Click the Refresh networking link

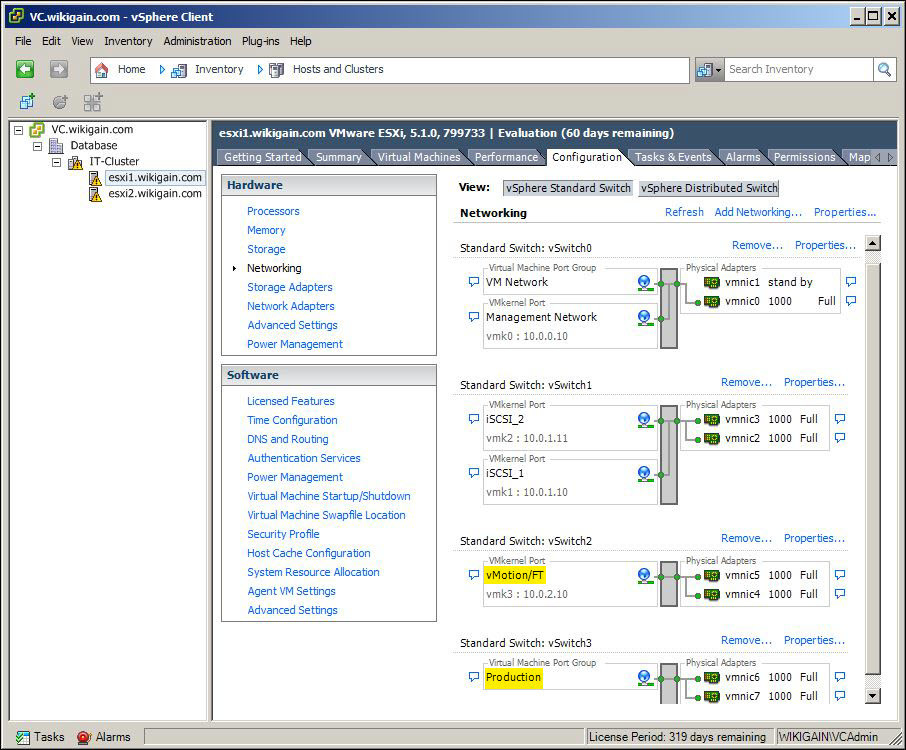(x=684, y=212)
